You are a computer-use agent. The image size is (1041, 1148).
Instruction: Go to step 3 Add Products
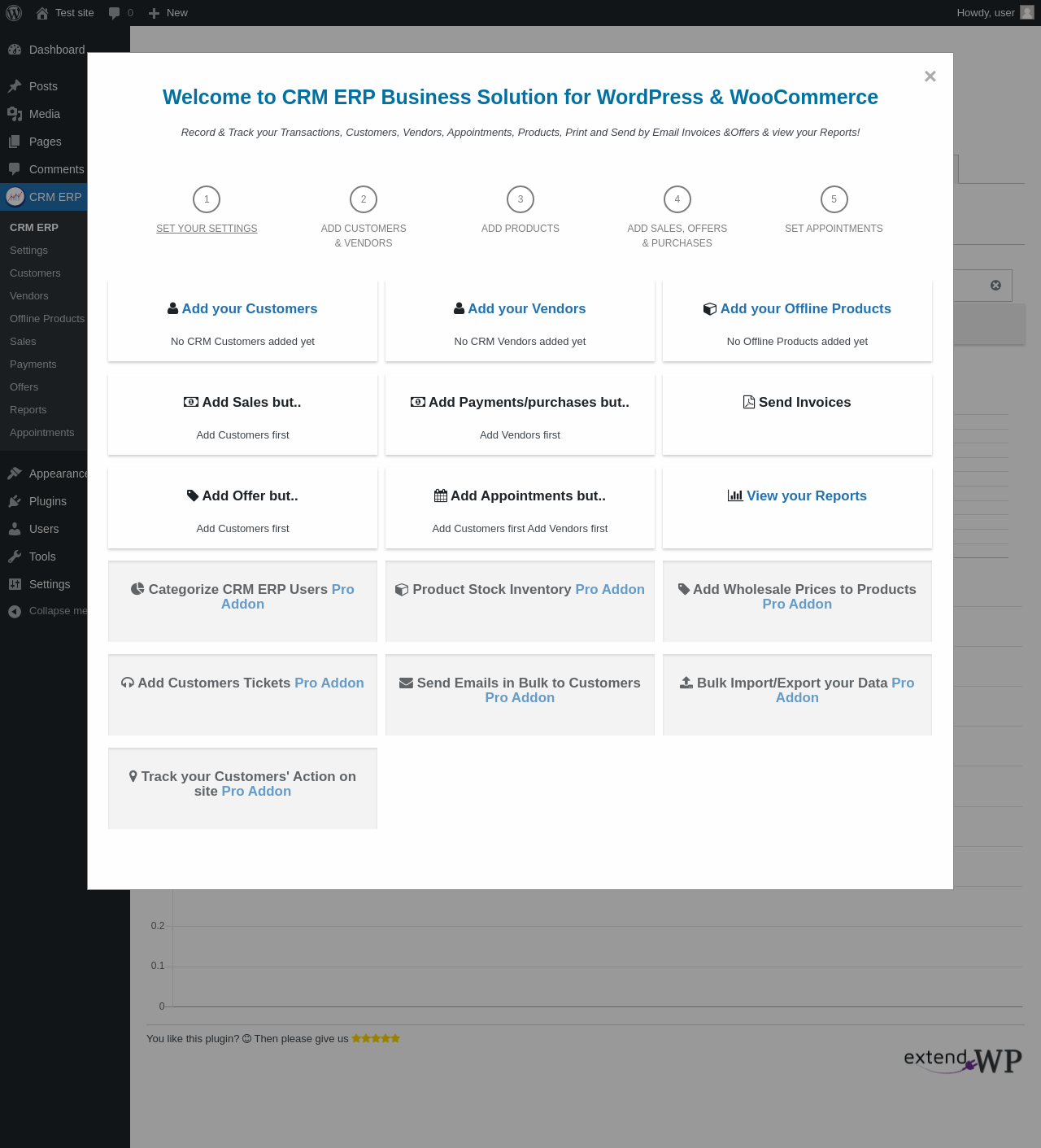click(x=520, y=199)
